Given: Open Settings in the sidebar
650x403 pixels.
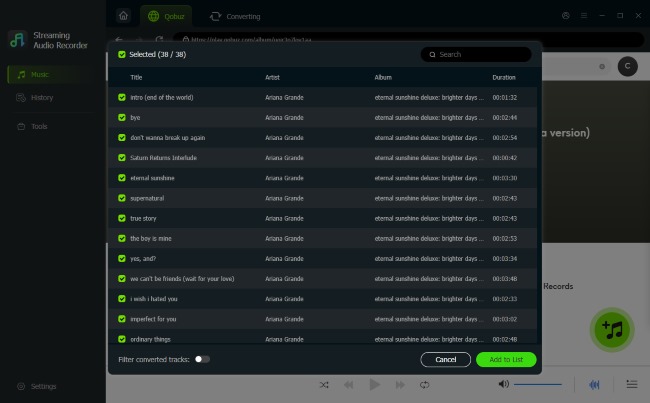Looking at the screenshot, I should [x=37, y=386].
